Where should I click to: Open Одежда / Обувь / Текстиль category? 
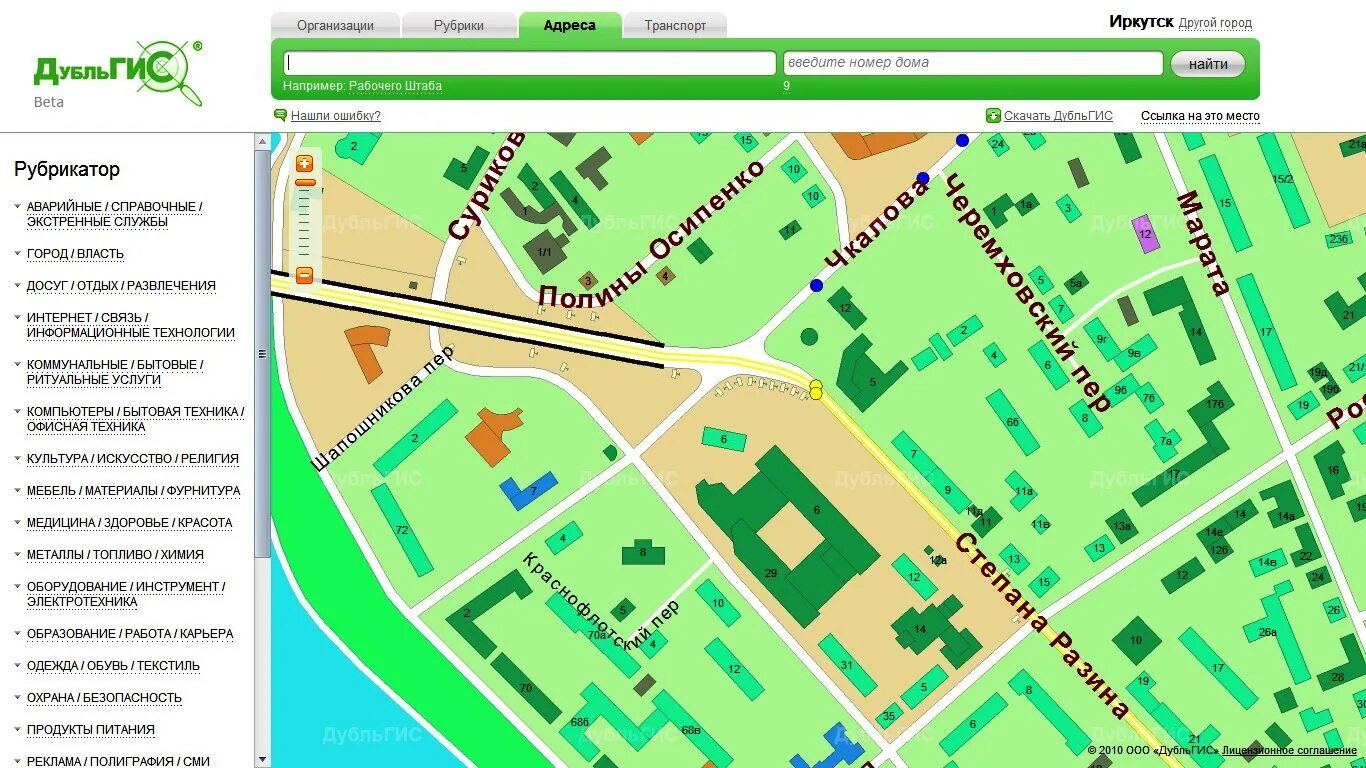point(113,666)
